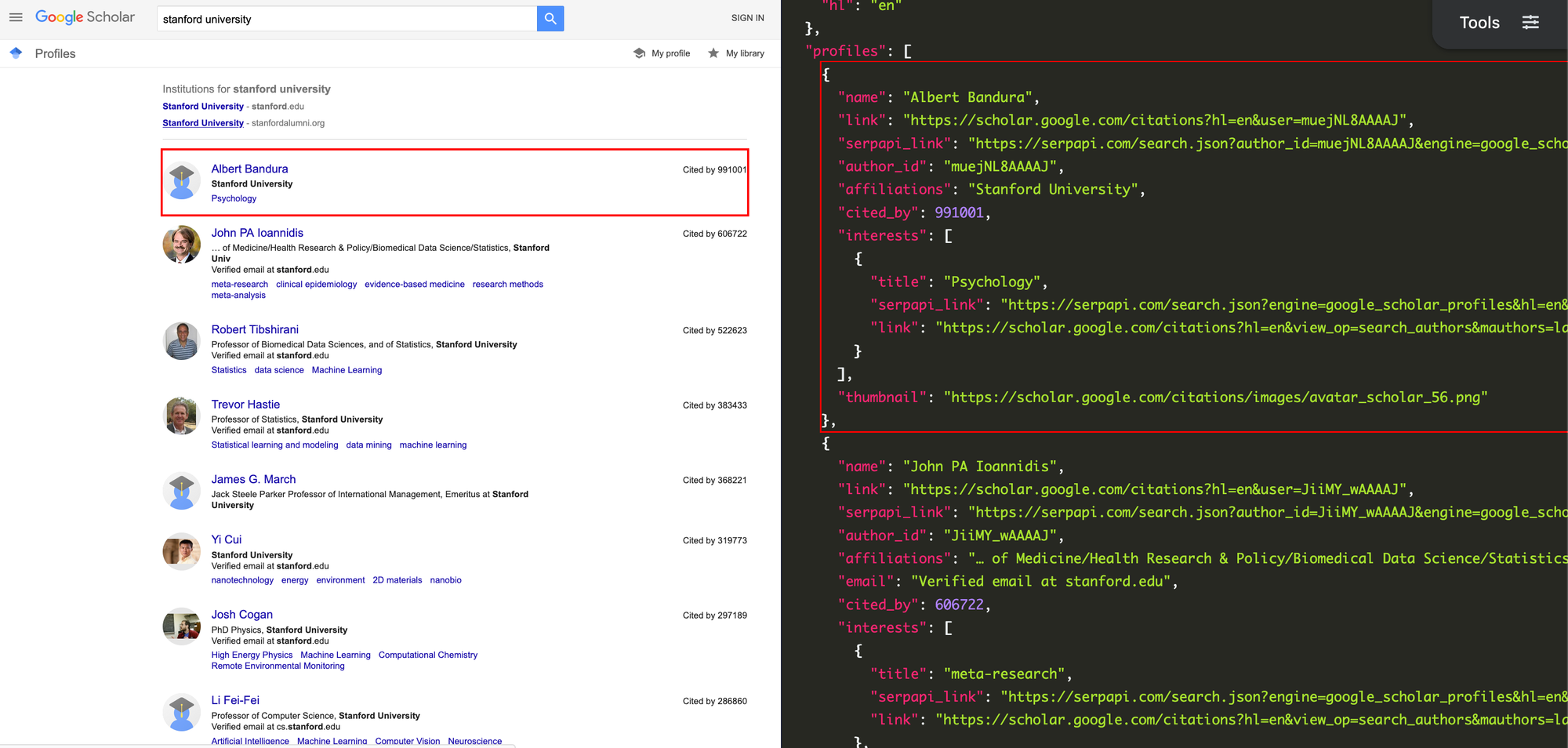Select the environment interest tag
The image size is (1568, 748).
point(340,580)
